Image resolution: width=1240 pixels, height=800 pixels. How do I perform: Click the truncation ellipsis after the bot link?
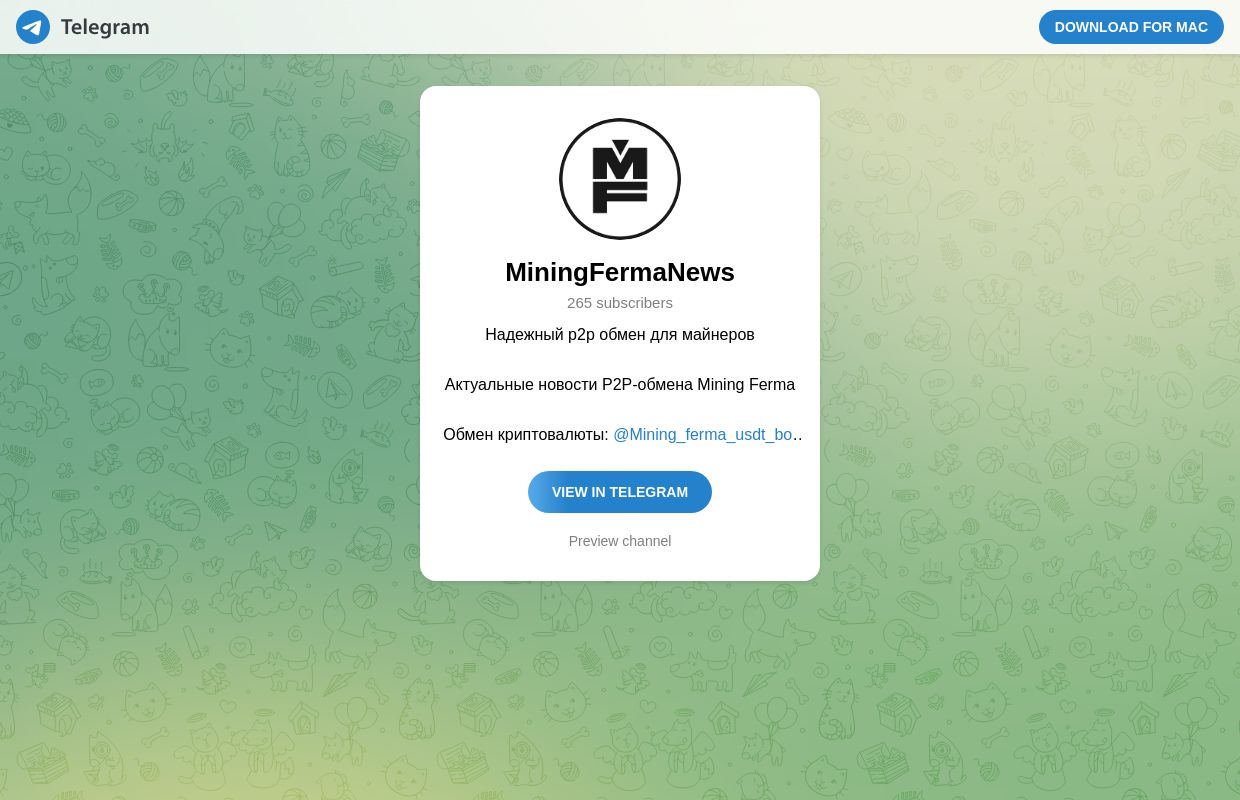tap(797, 437)
